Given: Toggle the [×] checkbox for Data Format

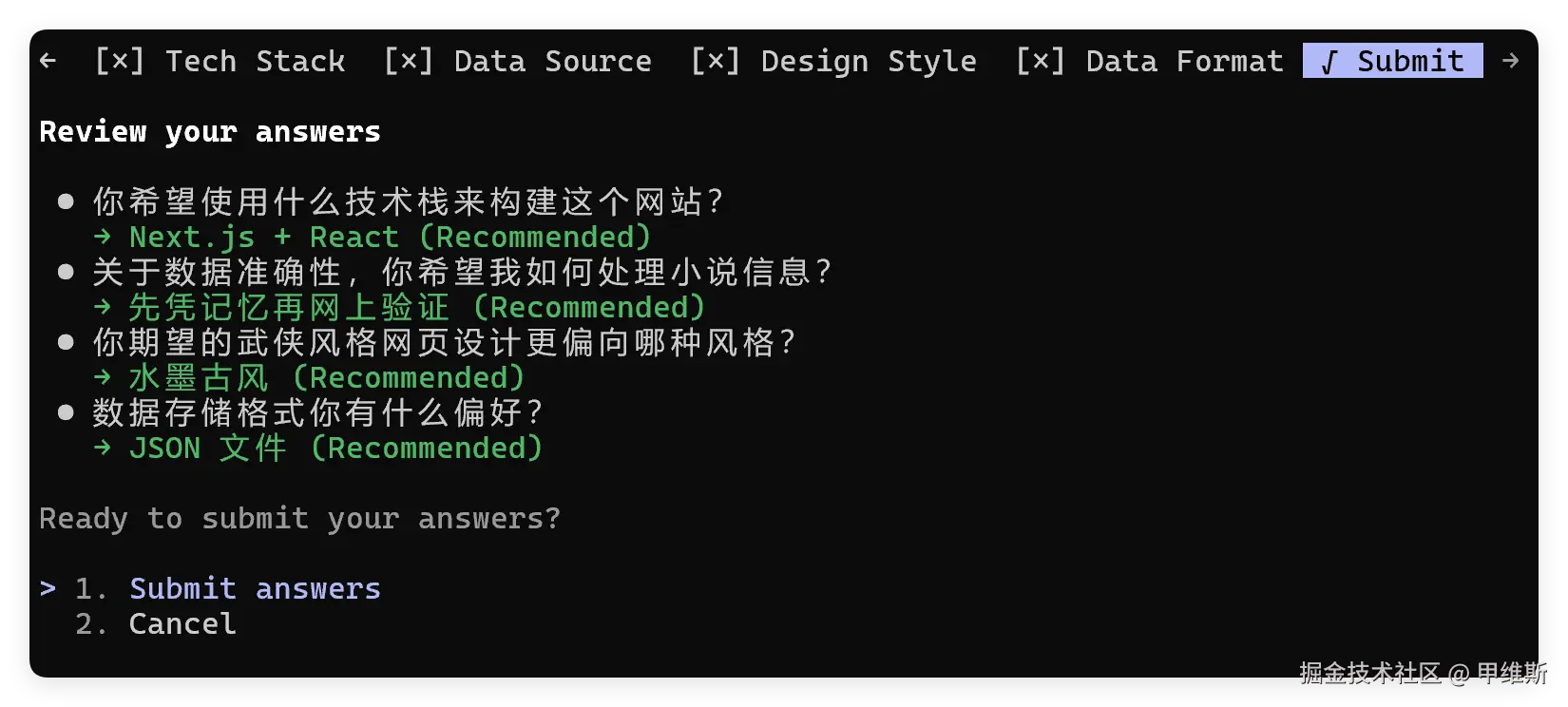Looking at the screenshot, I should point(1041,62).
